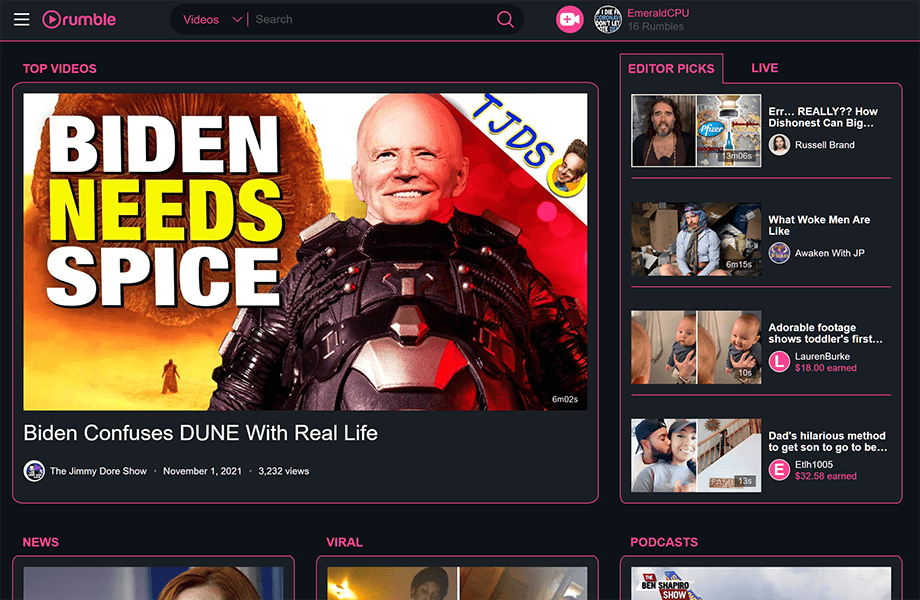Click the Russell Brand avatar icon

[779, 145]
